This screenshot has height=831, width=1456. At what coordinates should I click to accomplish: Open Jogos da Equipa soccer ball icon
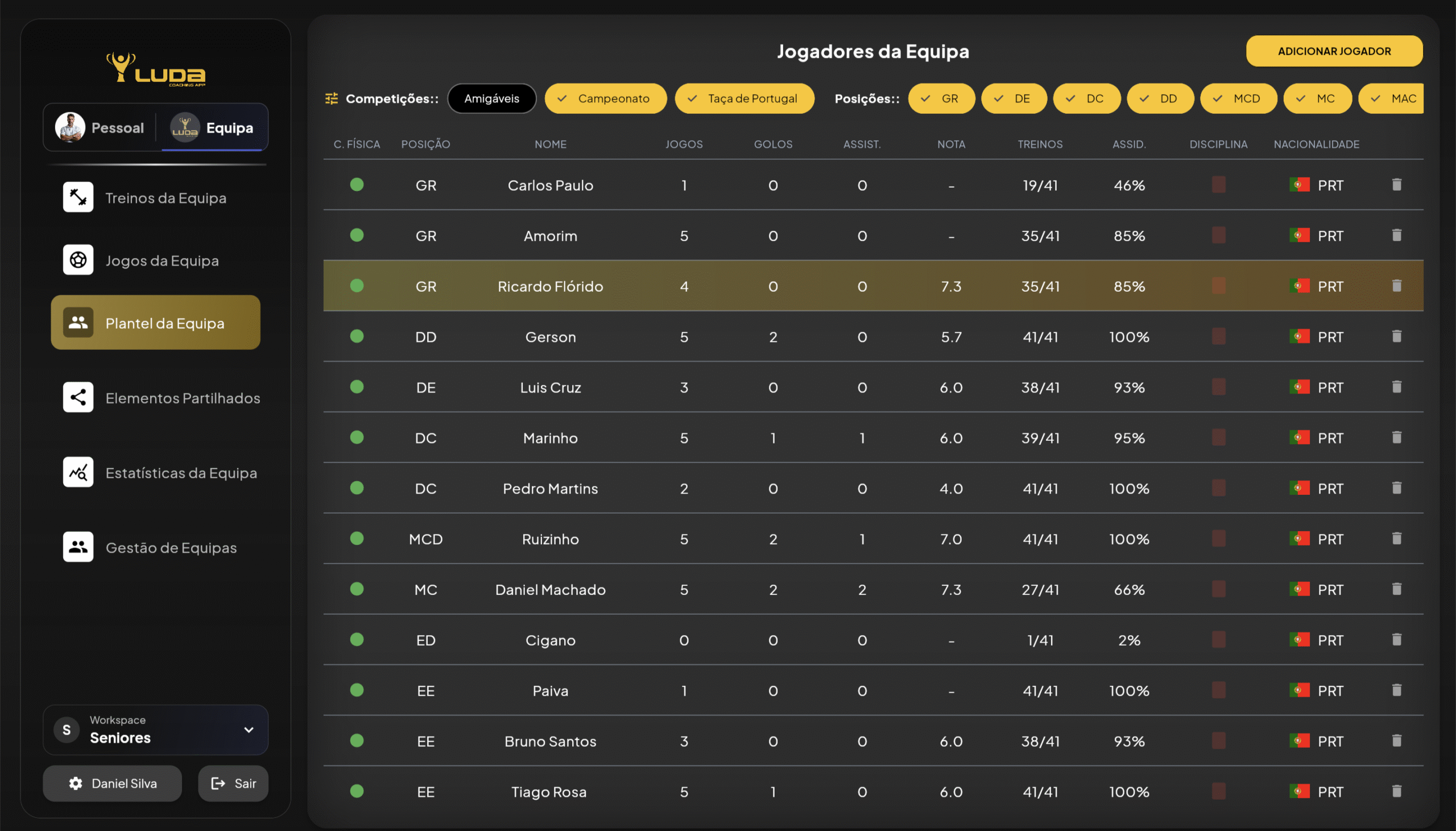click(x=78, y=261)
